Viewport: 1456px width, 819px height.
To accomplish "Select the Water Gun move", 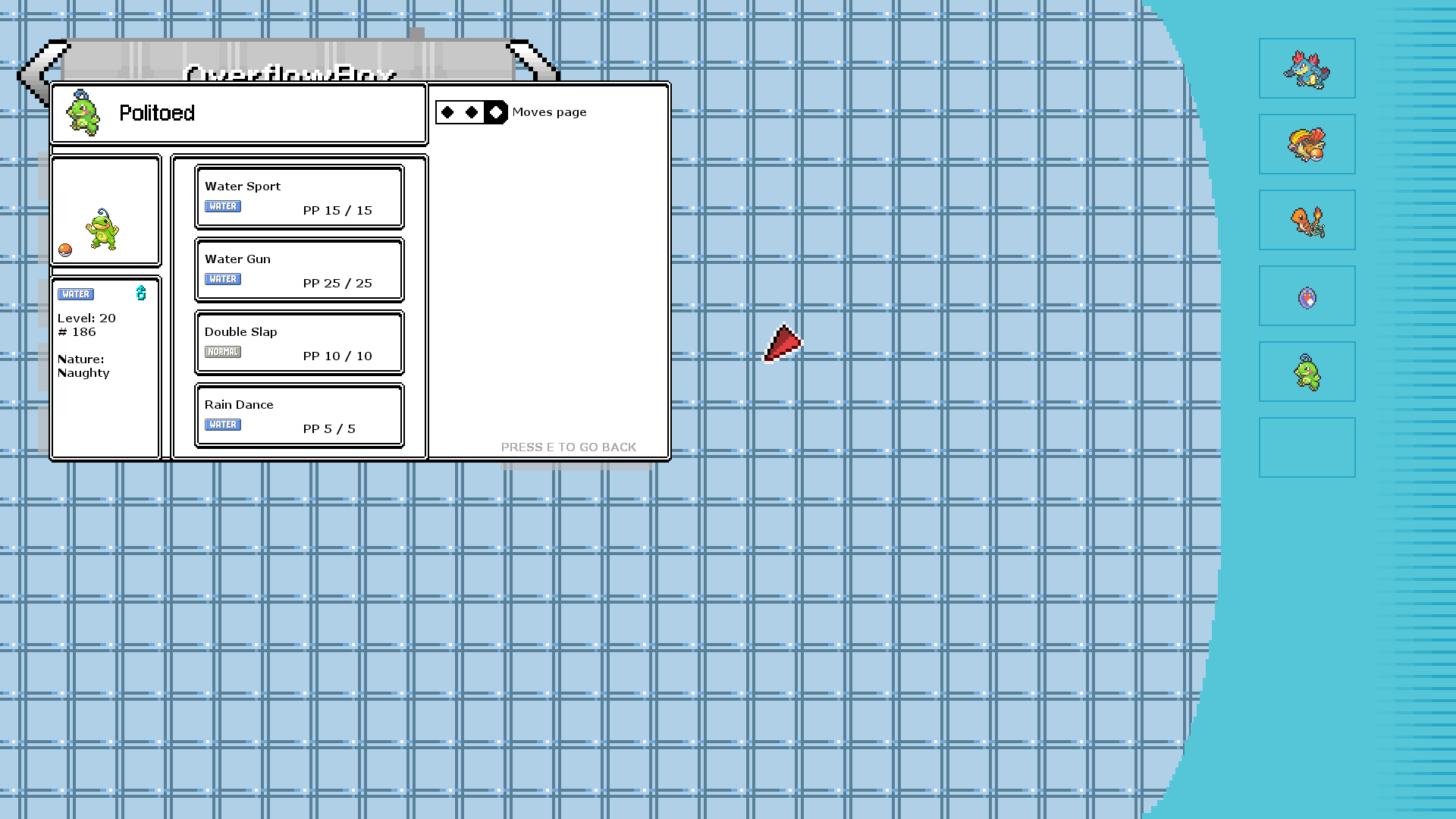I will coord(300,270).
